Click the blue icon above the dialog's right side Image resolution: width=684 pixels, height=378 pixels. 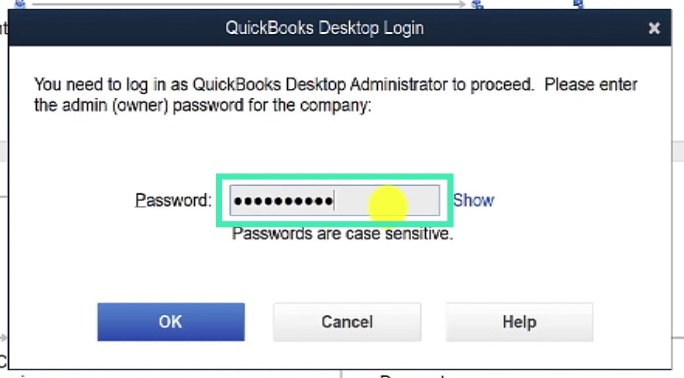click(578, 3)
